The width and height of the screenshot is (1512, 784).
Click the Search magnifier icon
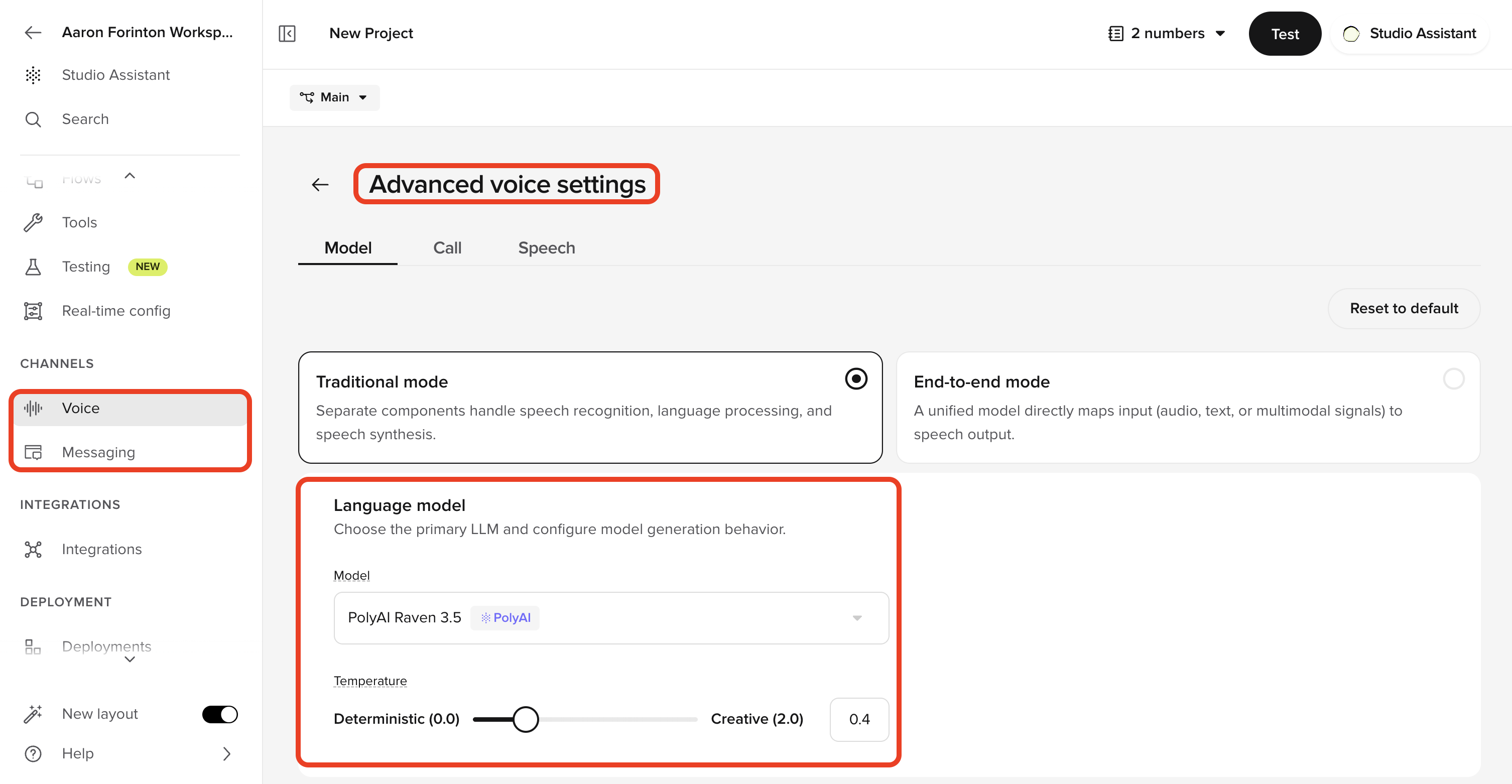point(33,119)
